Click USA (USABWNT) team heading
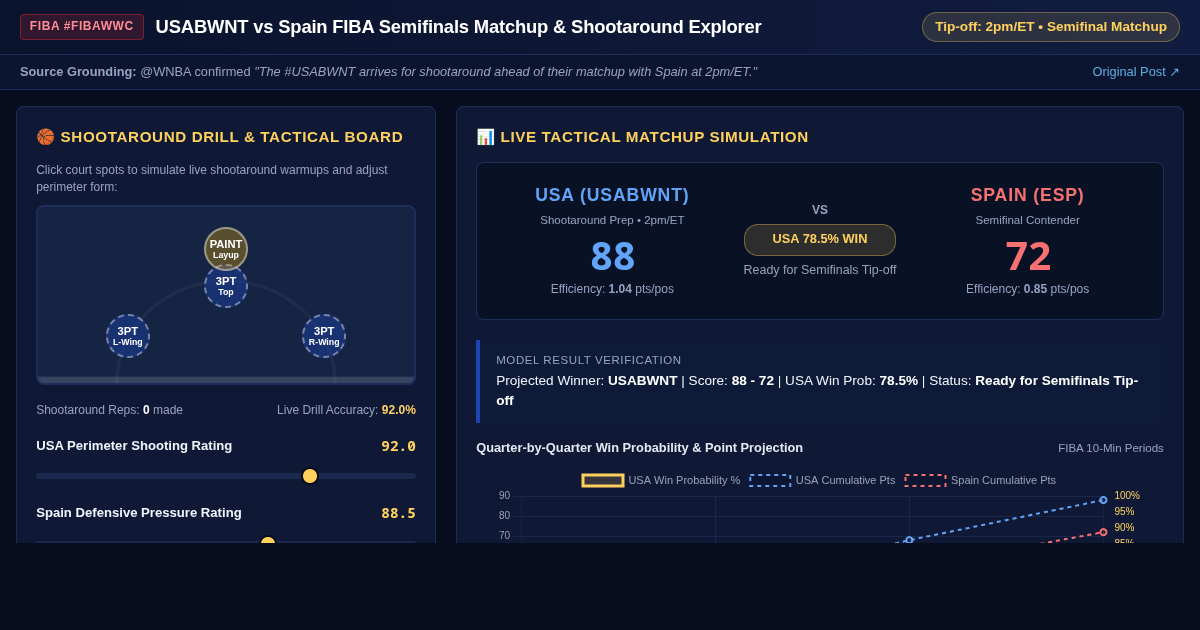1200x630 pixels. click(612, 195)
